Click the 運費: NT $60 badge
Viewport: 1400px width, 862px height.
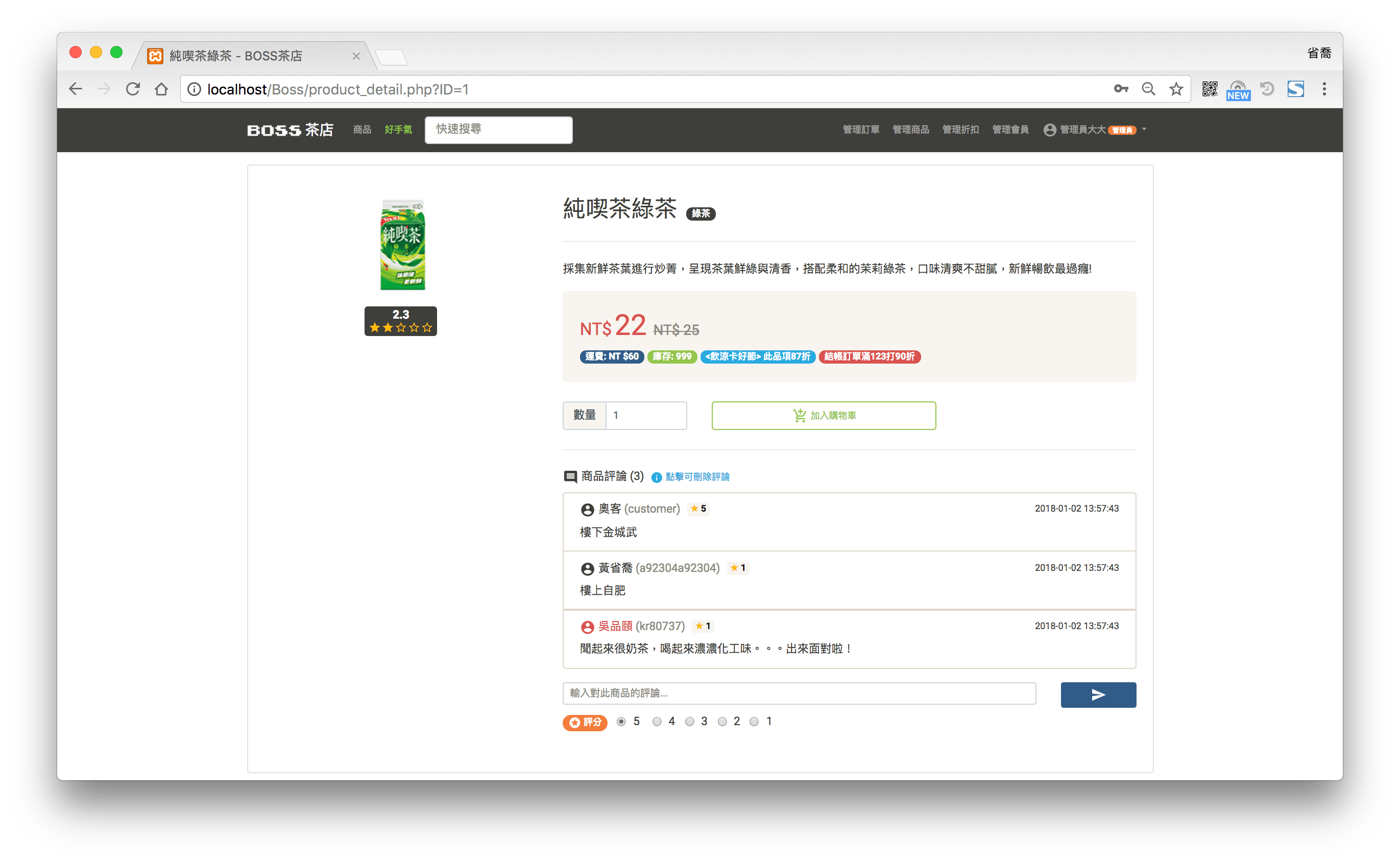(x=612, y=356)
